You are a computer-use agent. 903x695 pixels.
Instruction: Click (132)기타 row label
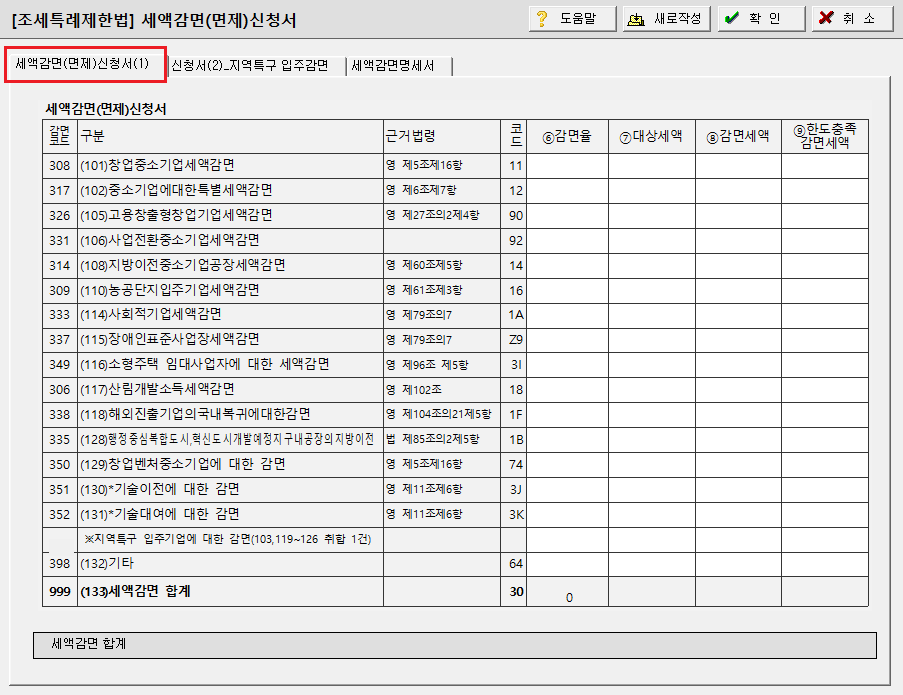coord(107,564)
